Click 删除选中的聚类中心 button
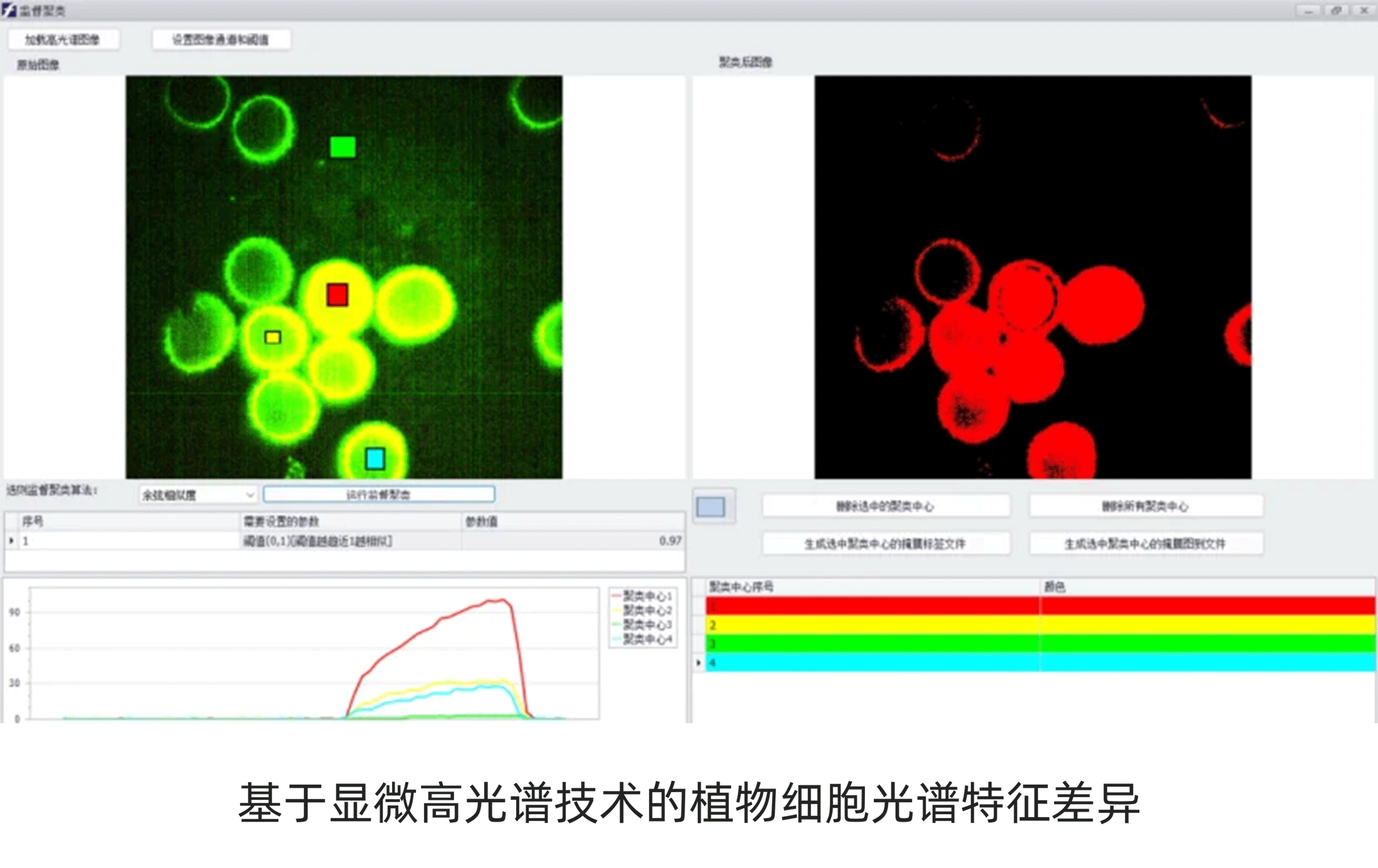 [x=885, y=506]
